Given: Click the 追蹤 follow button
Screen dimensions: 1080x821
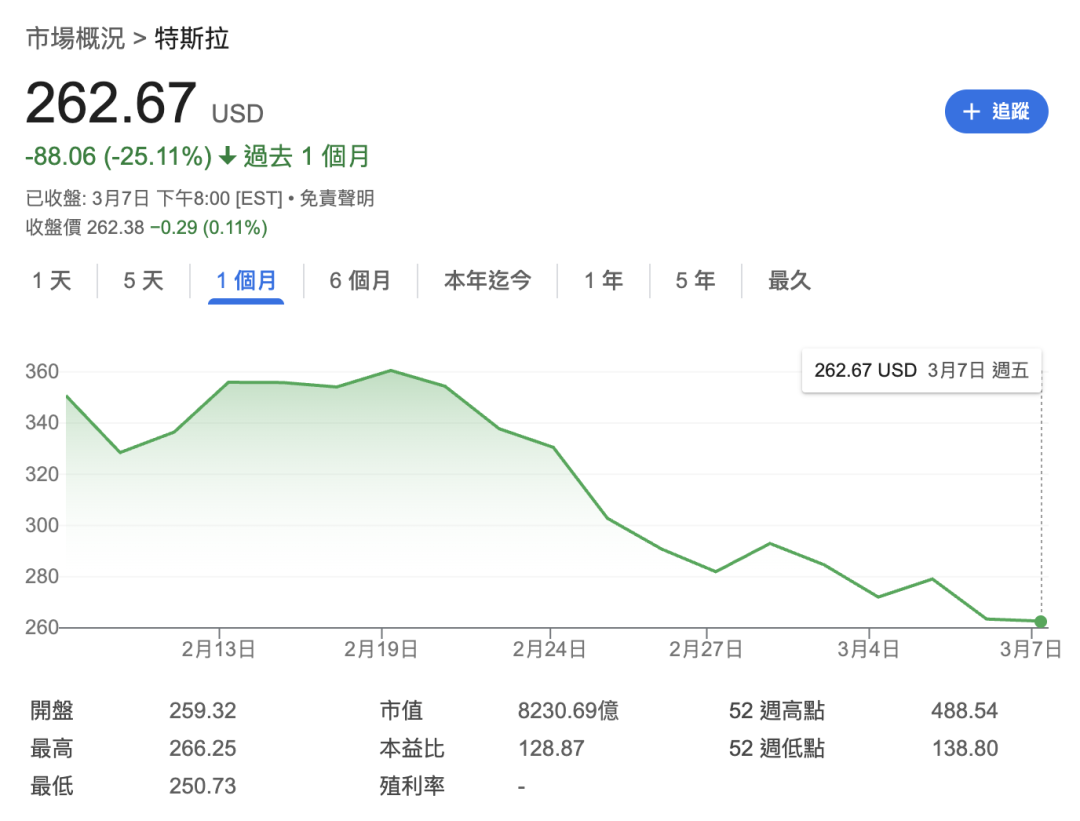Looking at the screenshot, I should (996, 112).
